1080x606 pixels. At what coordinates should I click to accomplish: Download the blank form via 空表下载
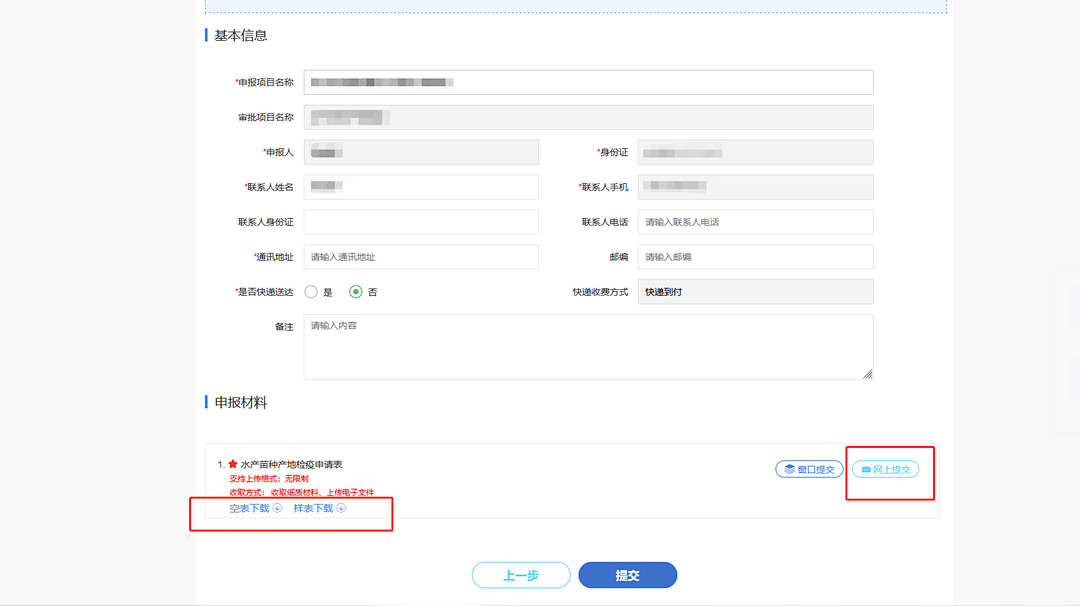pyautogui.click(x=249, y=508)
